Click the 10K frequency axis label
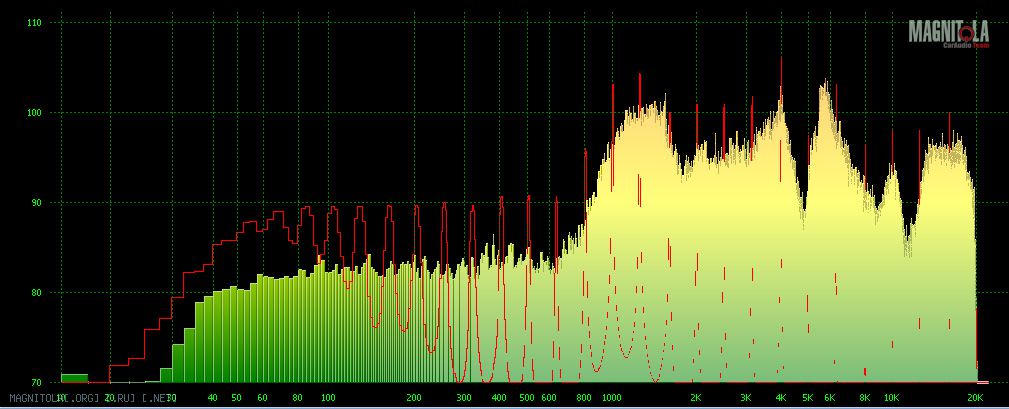Image resolution: width=1009 pixels, height=409 pixels. pyautogui.click(x=892, y=398)
